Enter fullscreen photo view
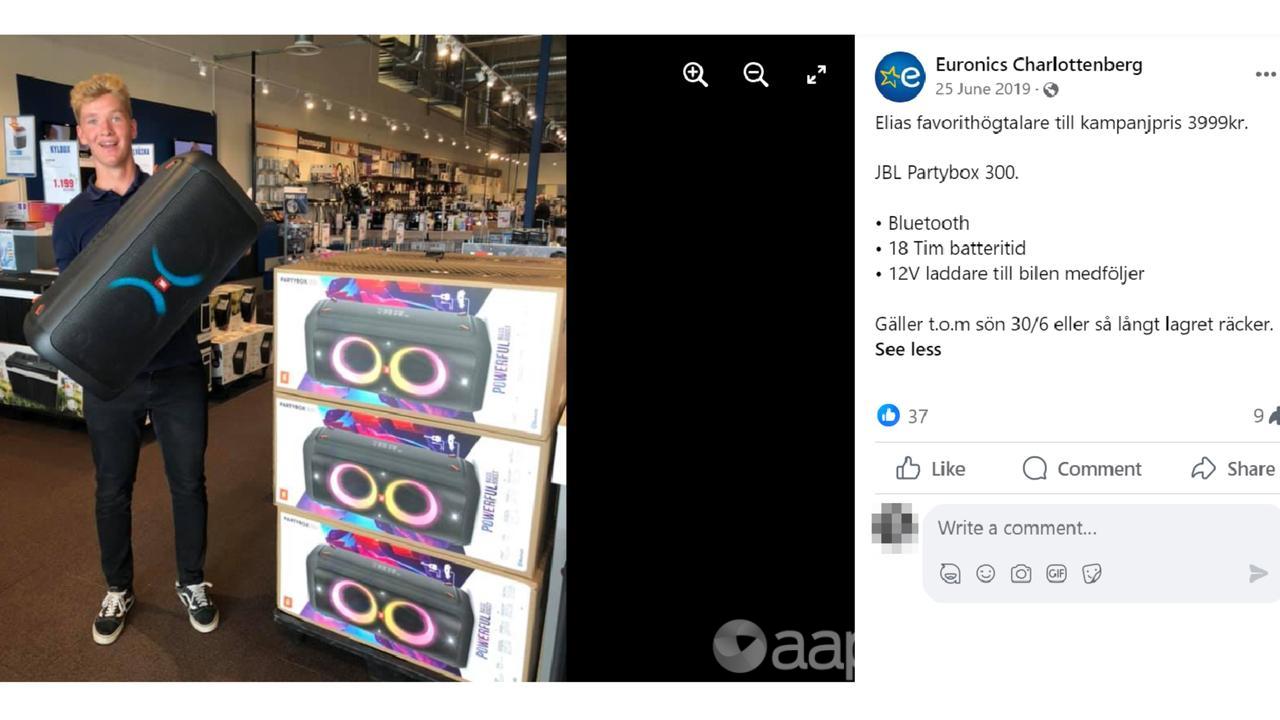This screenshot has width=1280, height=720. tap(816, 74)
